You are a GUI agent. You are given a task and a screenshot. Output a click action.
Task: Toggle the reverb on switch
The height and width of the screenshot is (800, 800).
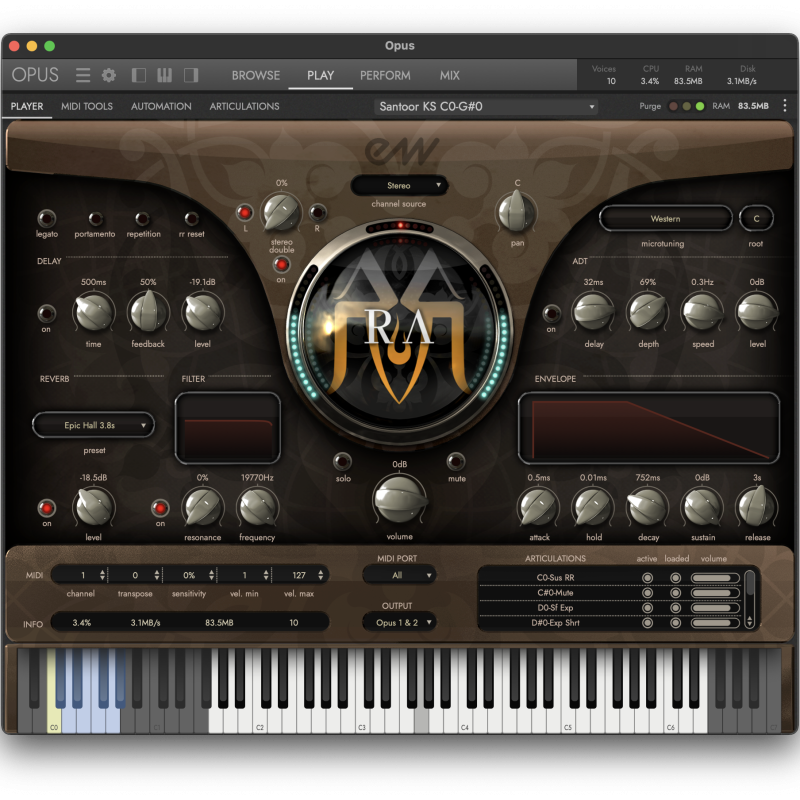(46, 508)
